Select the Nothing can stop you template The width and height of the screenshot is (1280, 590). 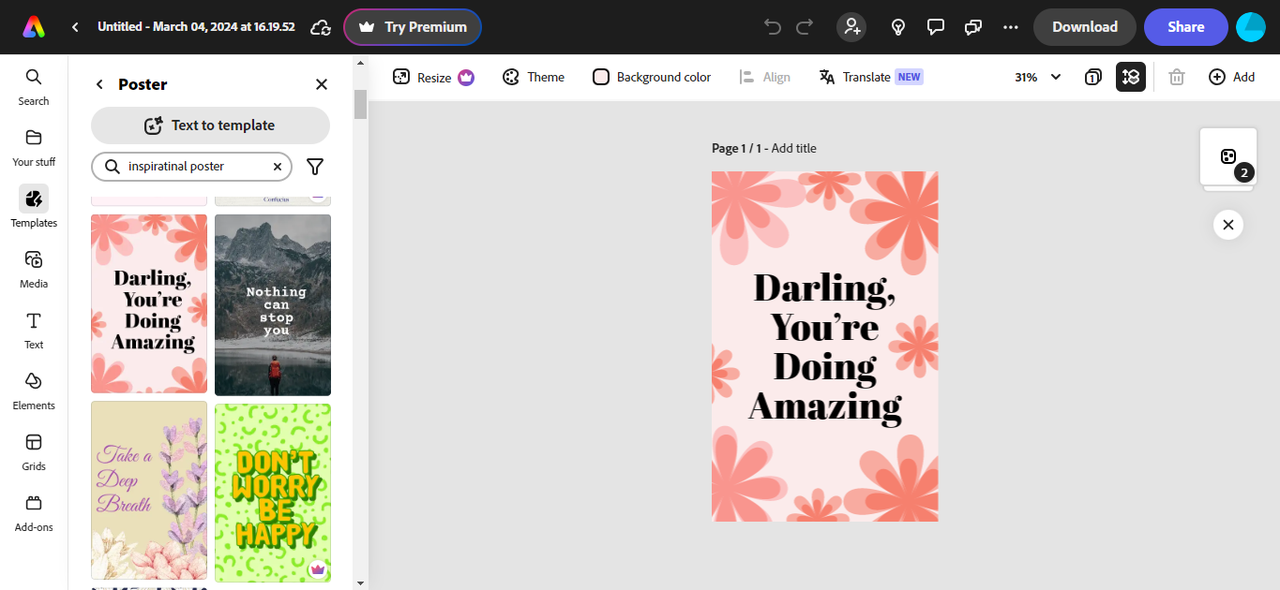point(273,305)
